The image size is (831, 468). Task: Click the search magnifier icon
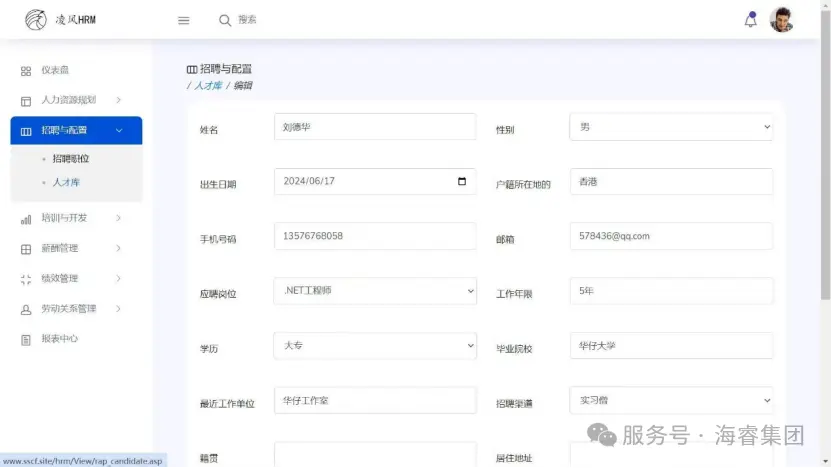click(225, 20)
